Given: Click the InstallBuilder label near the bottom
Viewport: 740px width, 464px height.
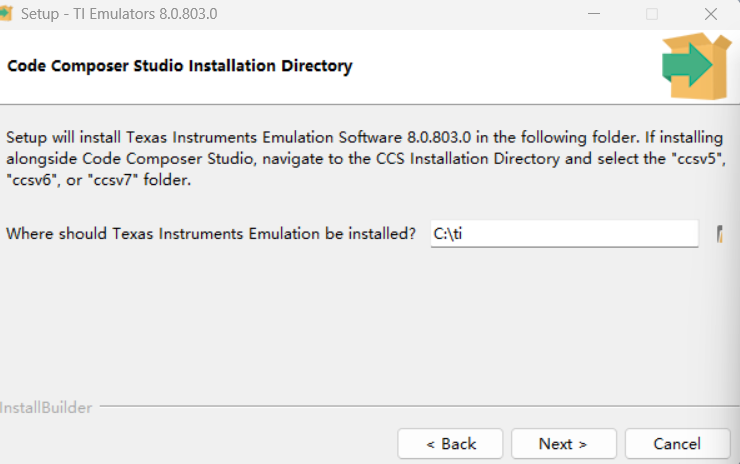Looking at the screenshot, I should point(46,408).
